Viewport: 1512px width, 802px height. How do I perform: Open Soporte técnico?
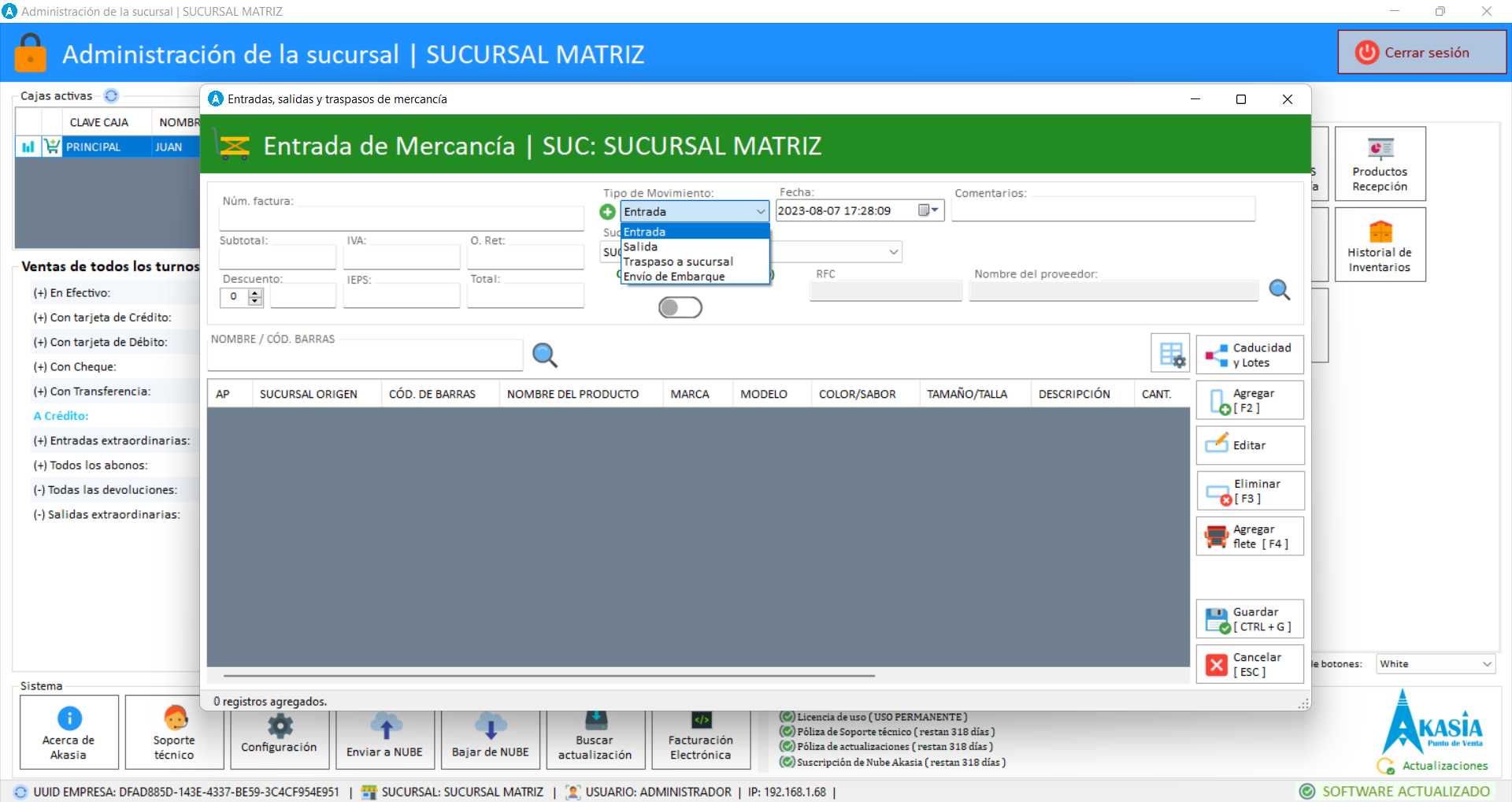(174, 732)
